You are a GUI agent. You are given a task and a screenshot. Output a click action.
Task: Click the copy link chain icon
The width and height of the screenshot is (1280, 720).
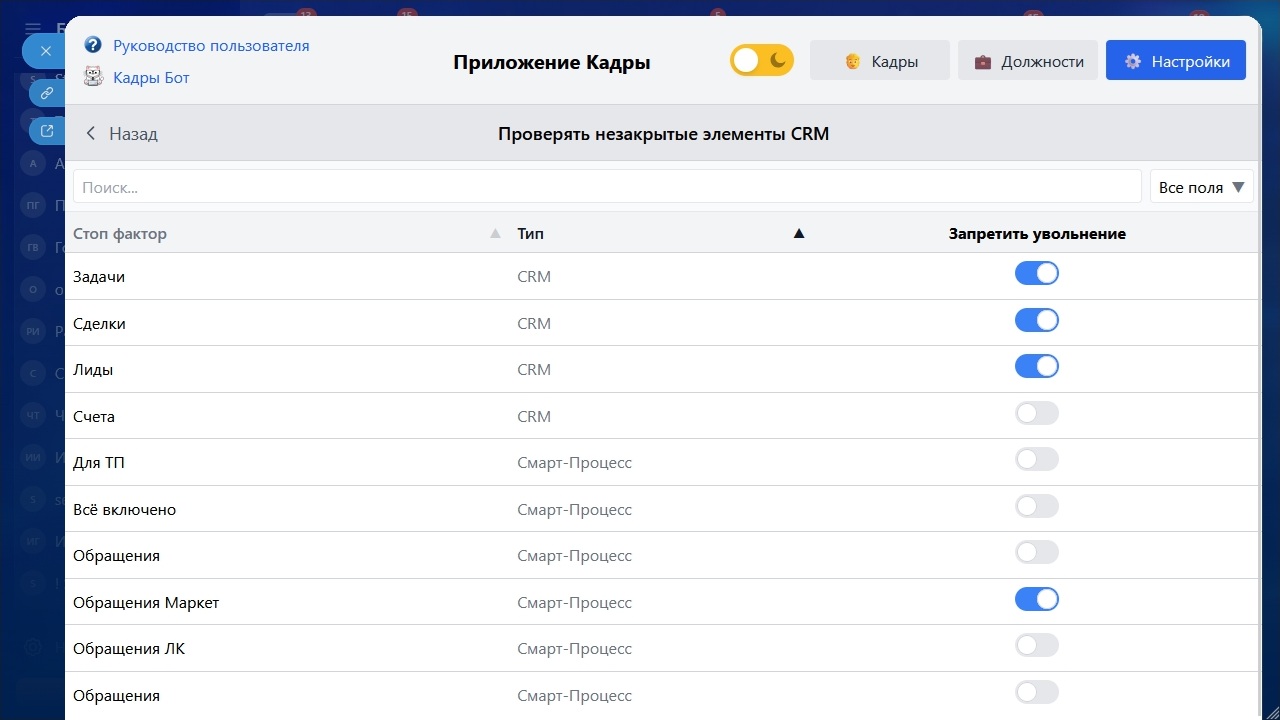46,93
